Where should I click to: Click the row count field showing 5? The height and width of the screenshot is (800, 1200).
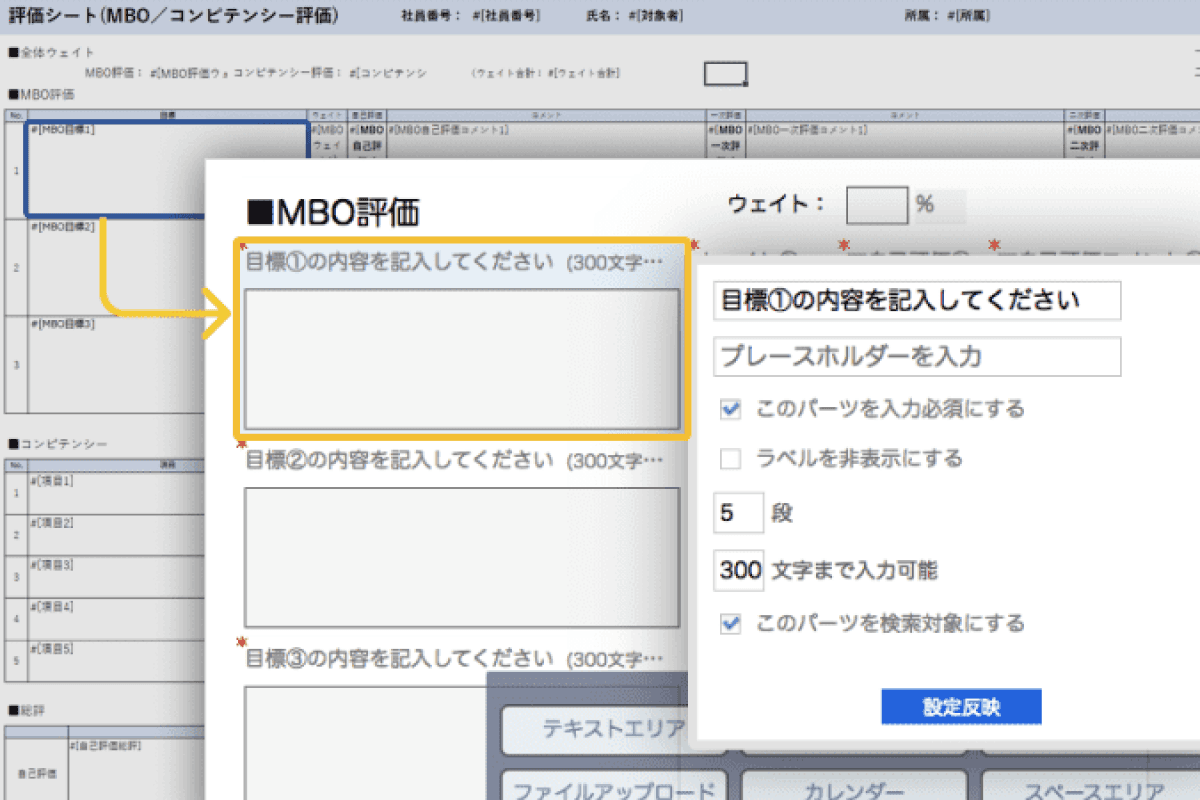click(738, 513)
